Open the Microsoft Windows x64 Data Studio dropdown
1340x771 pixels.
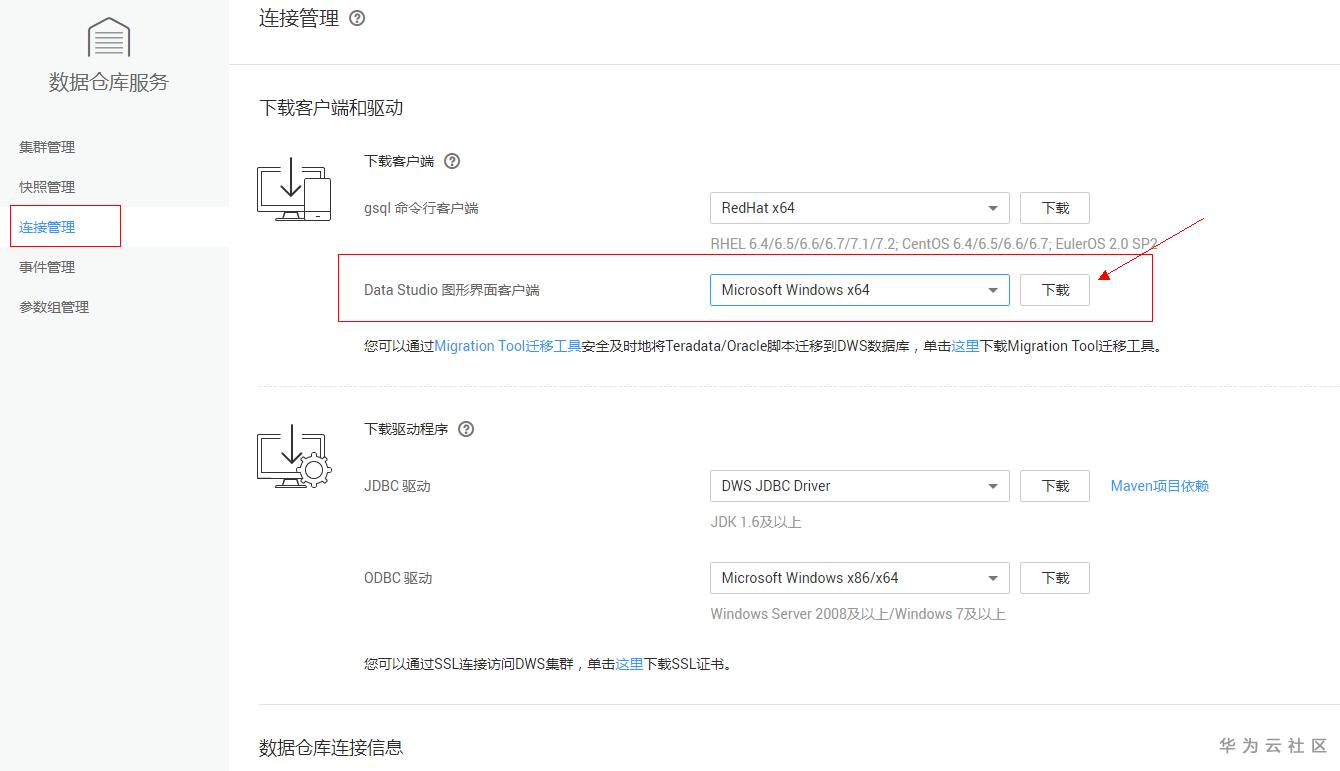[860, 290]
